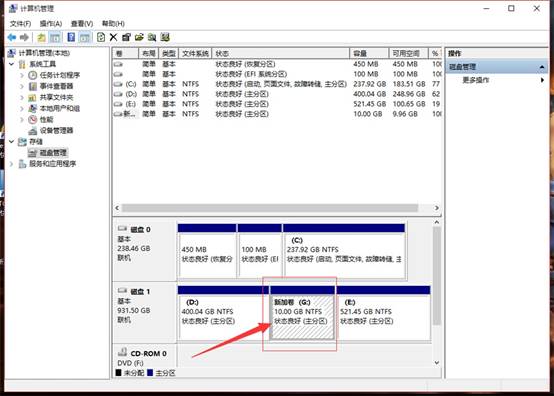Select the (E:) volume row in list

[277, 104]
